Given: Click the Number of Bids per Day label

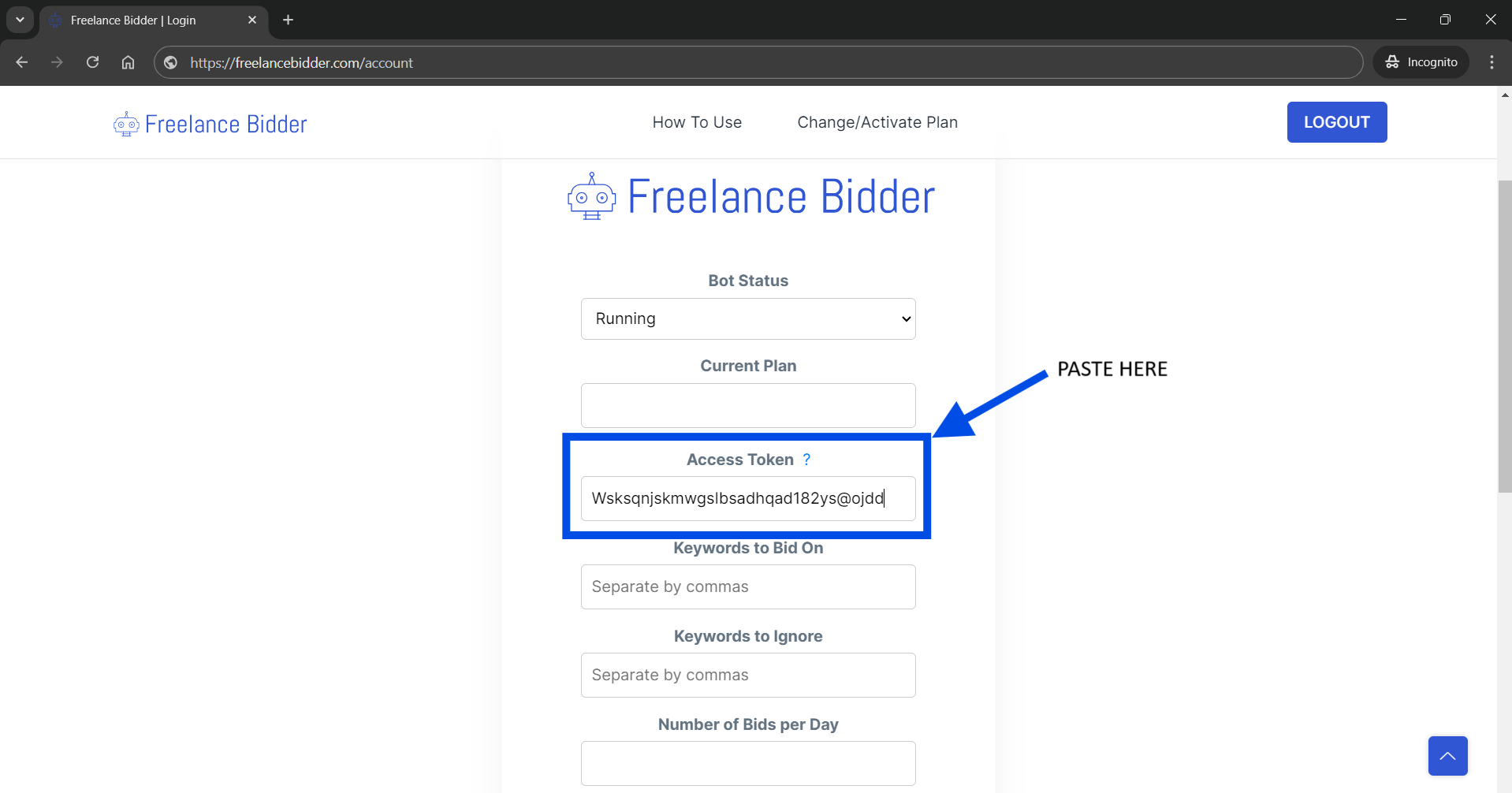Looking at the screenshot, I should point(748,724).
